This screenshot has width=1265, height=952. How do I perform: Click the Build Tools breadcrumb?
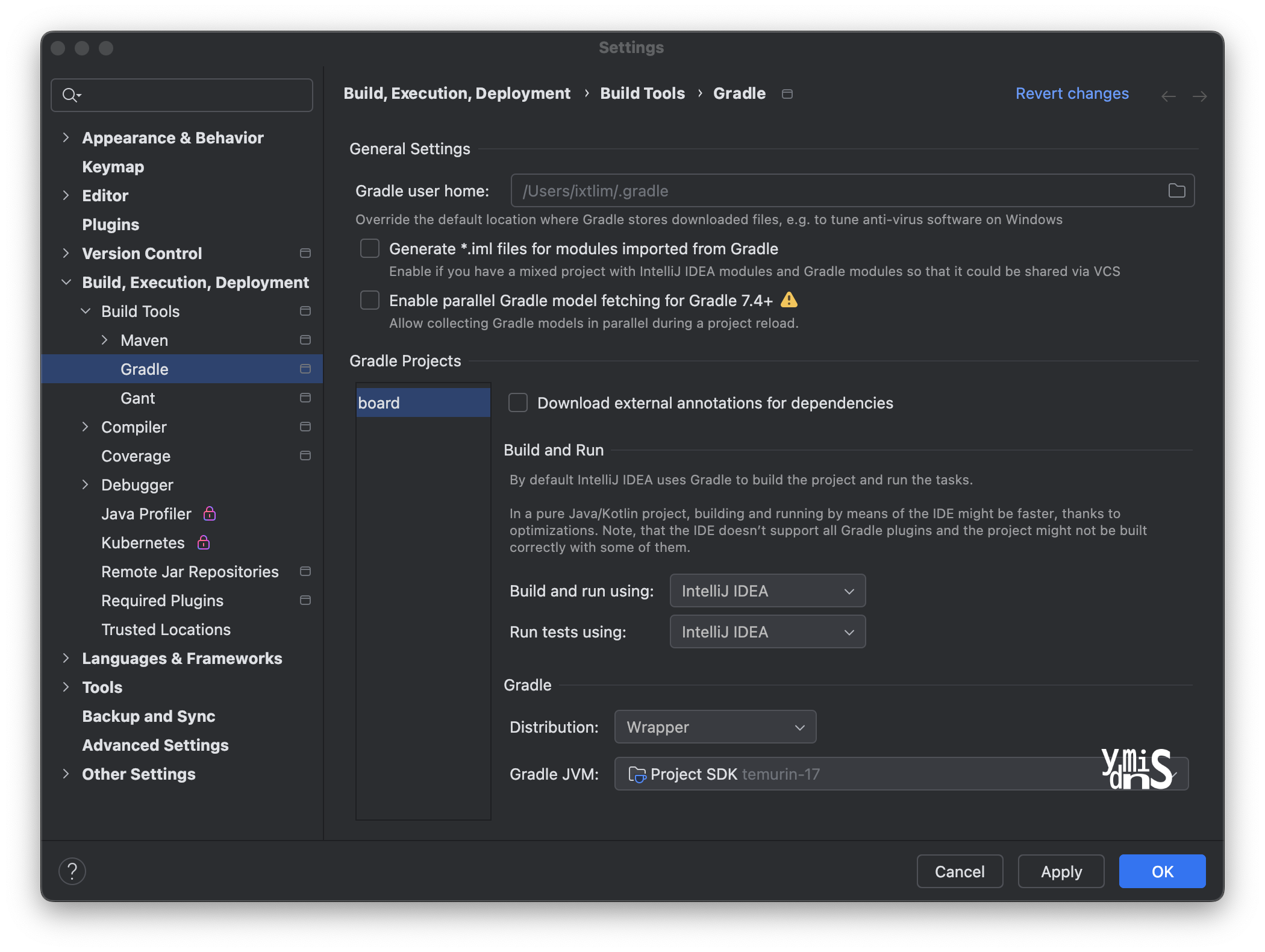(x=642, y=93)
